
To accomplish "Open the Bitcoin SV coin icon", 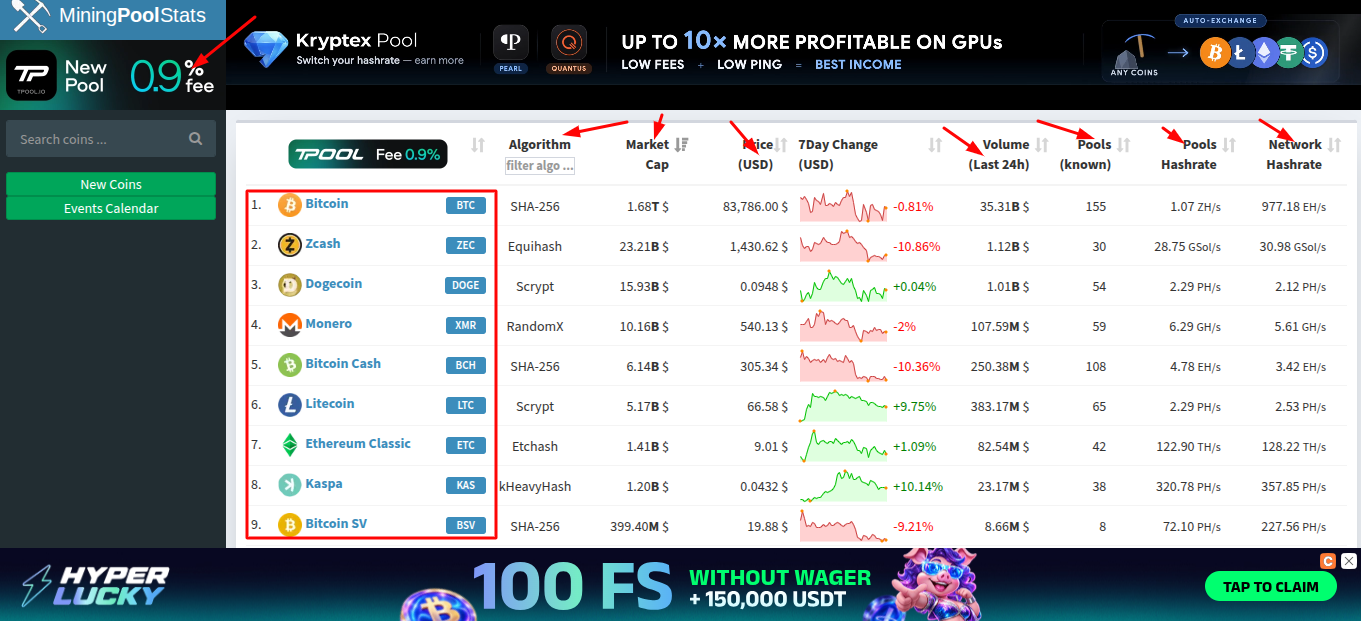I will coord(290,525).
